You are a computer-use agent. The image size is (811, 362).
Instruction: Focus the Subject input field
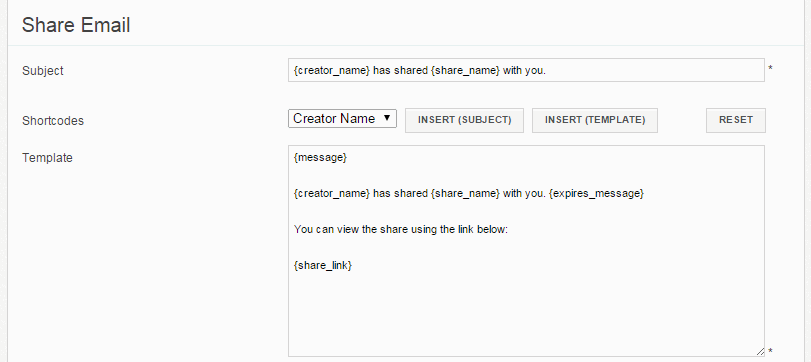tap(526, 70)
